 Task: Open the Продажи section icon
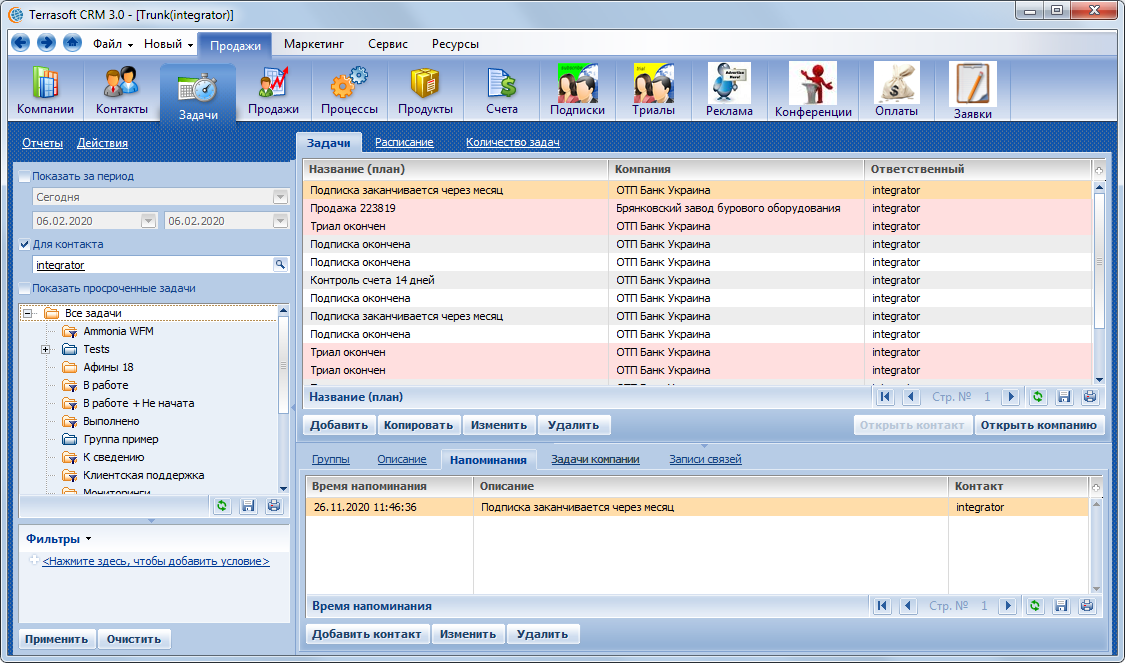click(x=273, y=91)
